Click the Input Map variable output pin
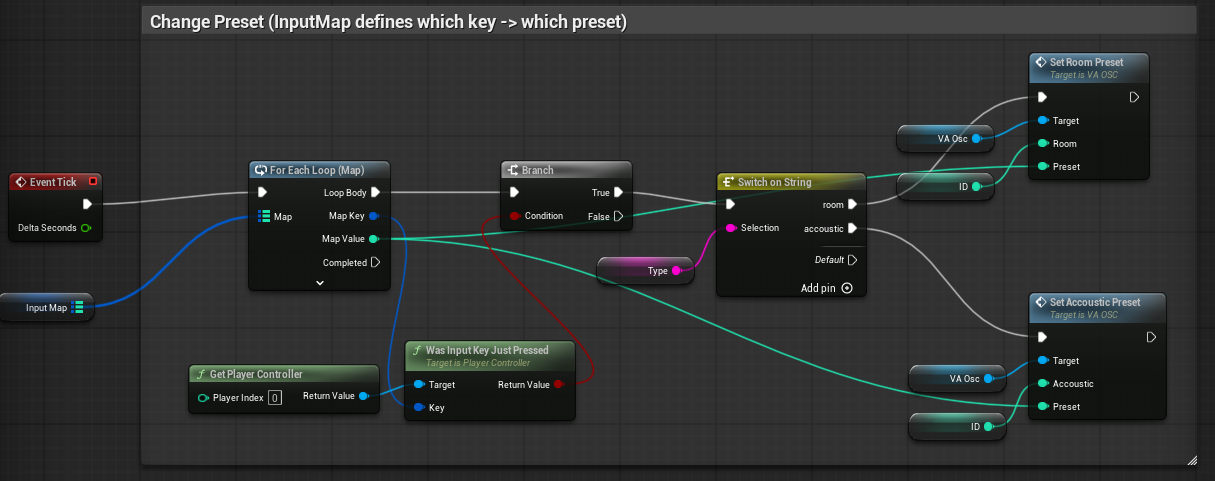 78,308
